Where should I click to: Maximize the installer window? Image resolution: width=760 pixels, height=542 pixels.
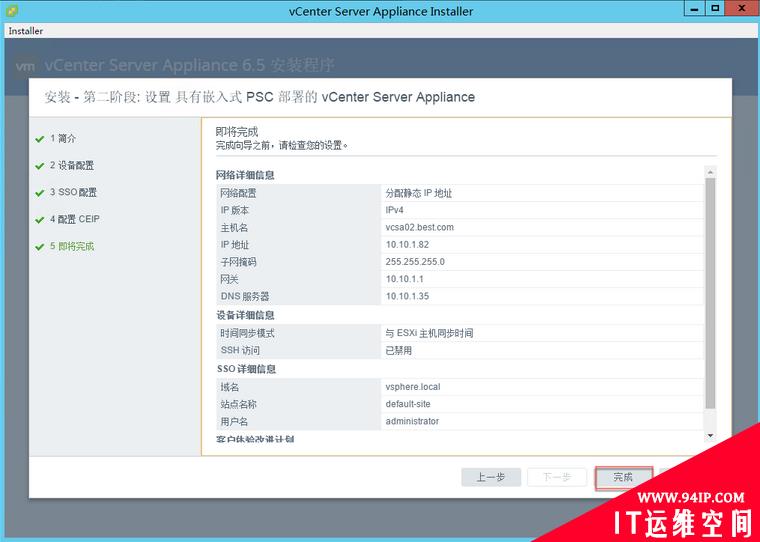tap(714, 9)
